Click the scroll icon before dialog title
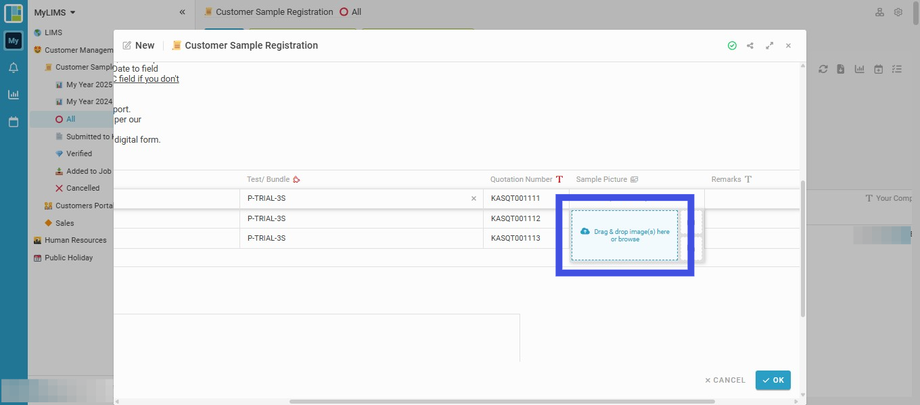 (177, 45)
